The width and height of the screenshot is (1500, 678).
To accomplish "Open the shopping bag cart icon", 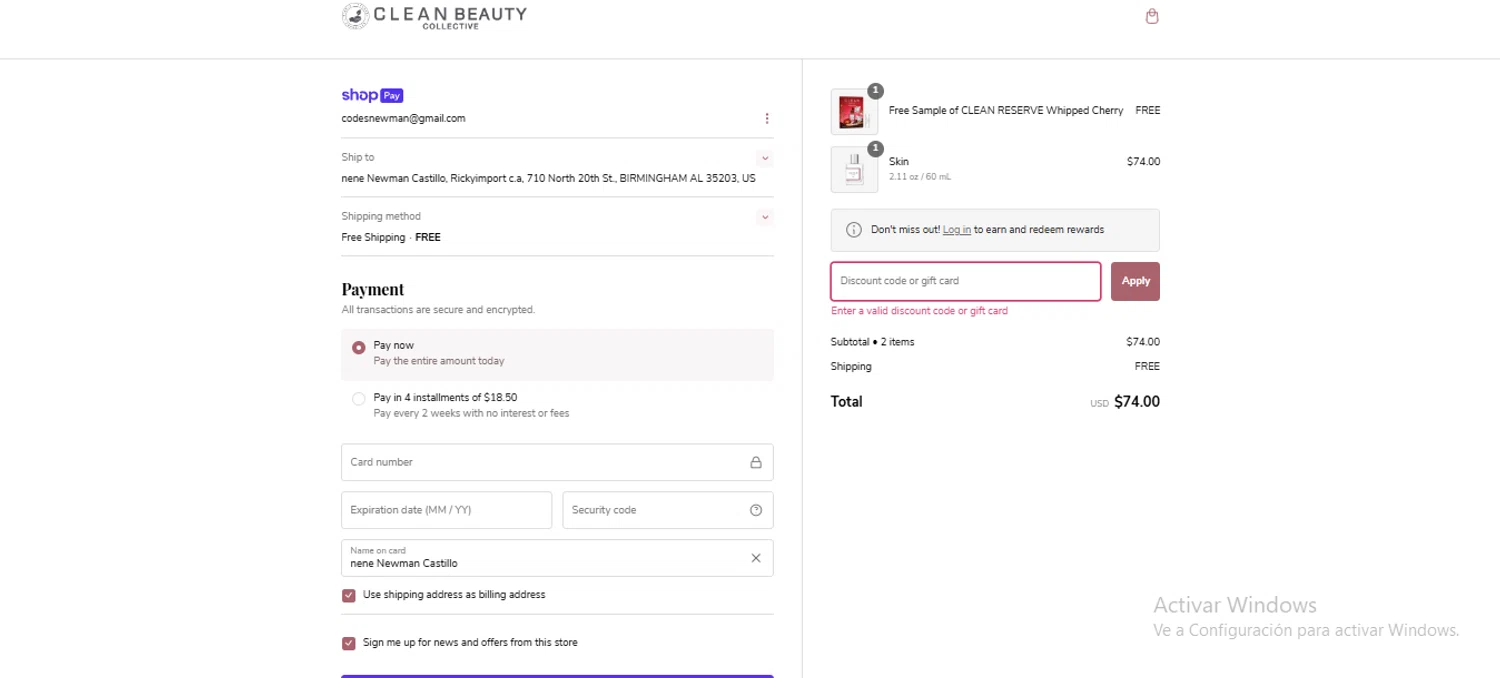I will (x=1152, y=16).
